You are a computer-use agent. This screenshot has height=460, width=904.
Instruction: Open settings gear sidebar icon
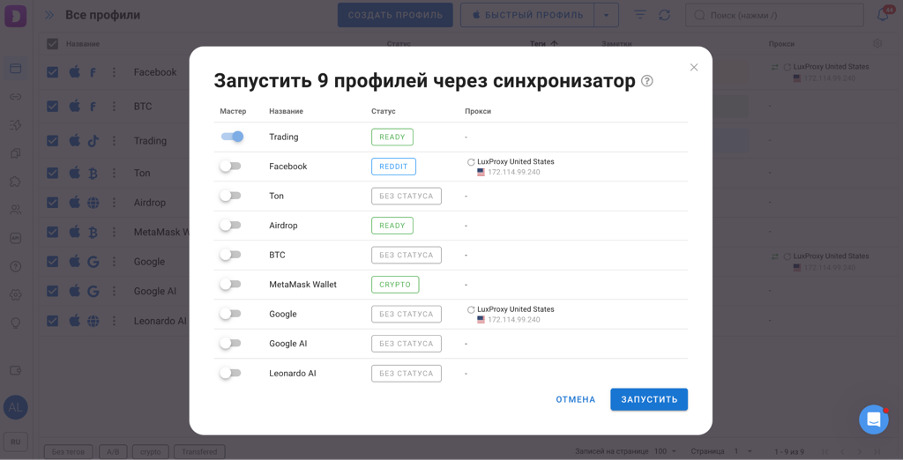16,295
